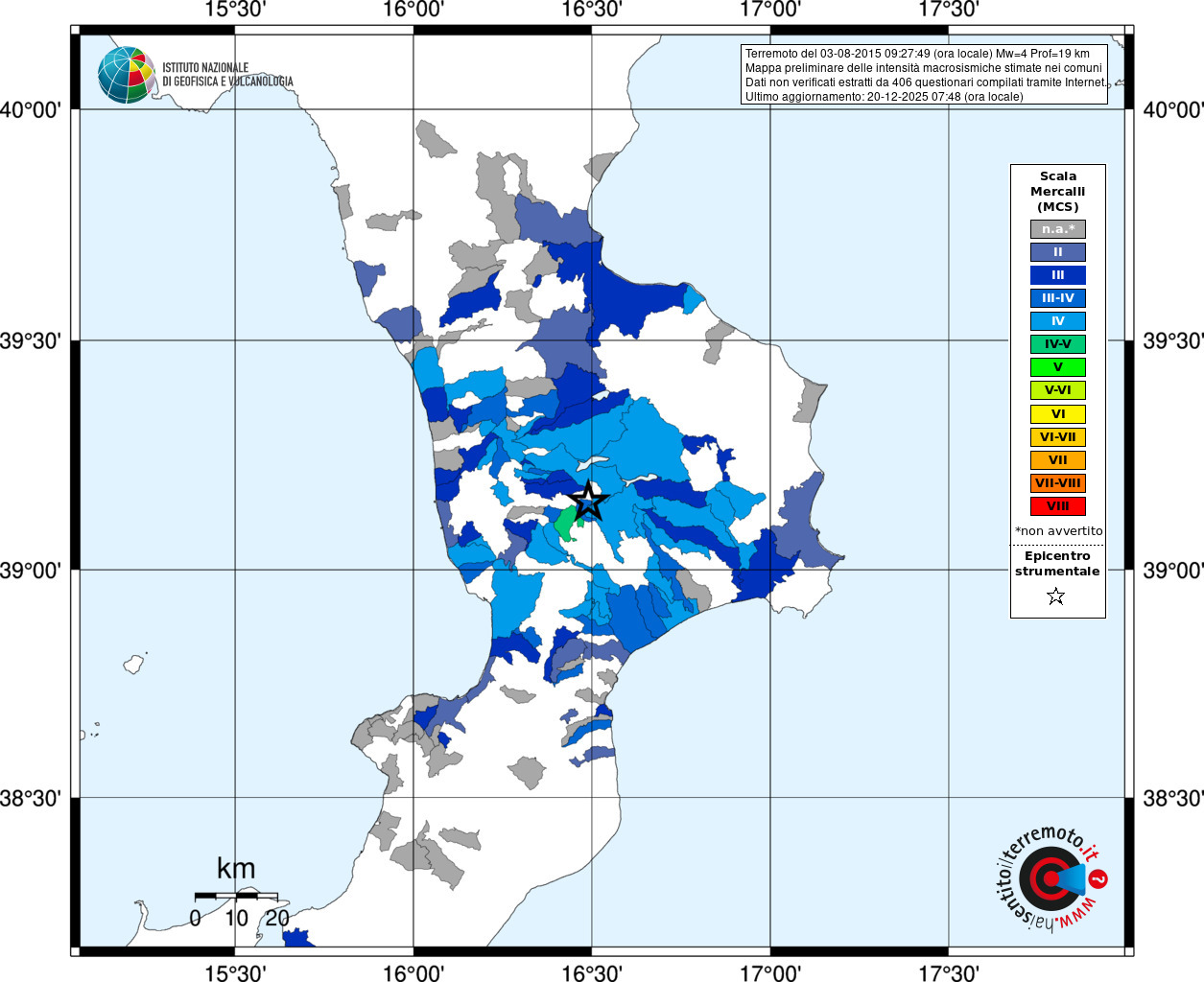1204x982 pixels.
Task: Click the Epicentro strumentale label
Action: point(1057,564)
